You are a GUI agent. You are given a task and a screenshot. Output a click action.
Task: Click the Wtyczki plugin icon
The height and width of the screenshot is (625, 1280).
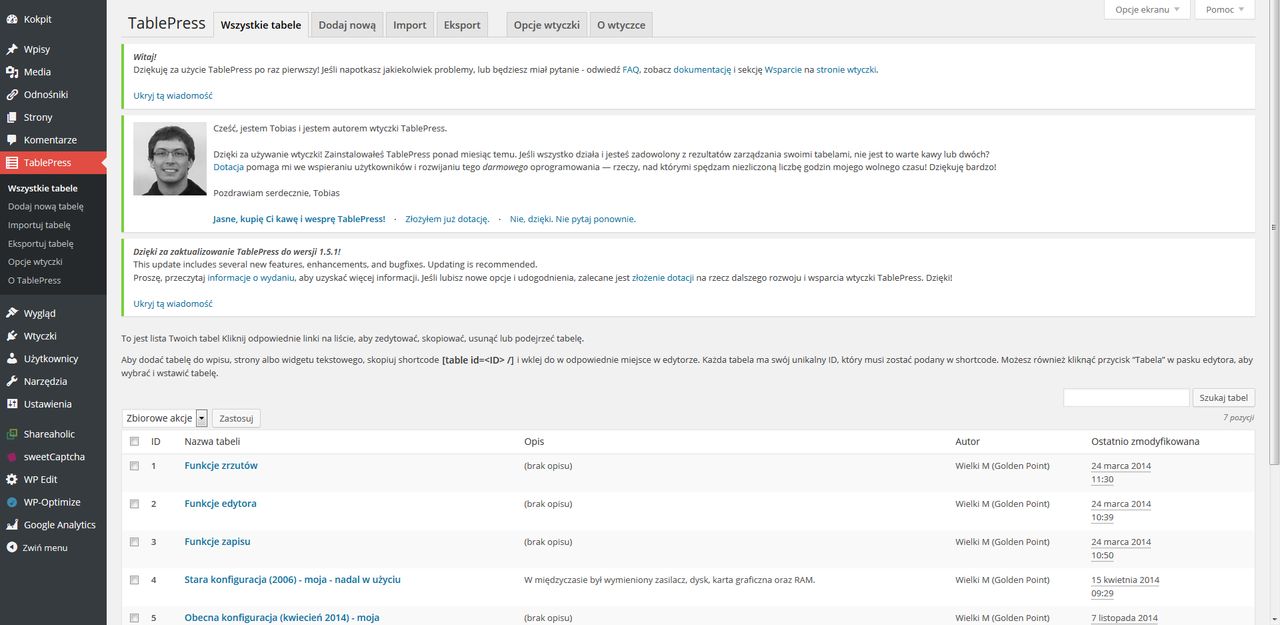(12, 336)
